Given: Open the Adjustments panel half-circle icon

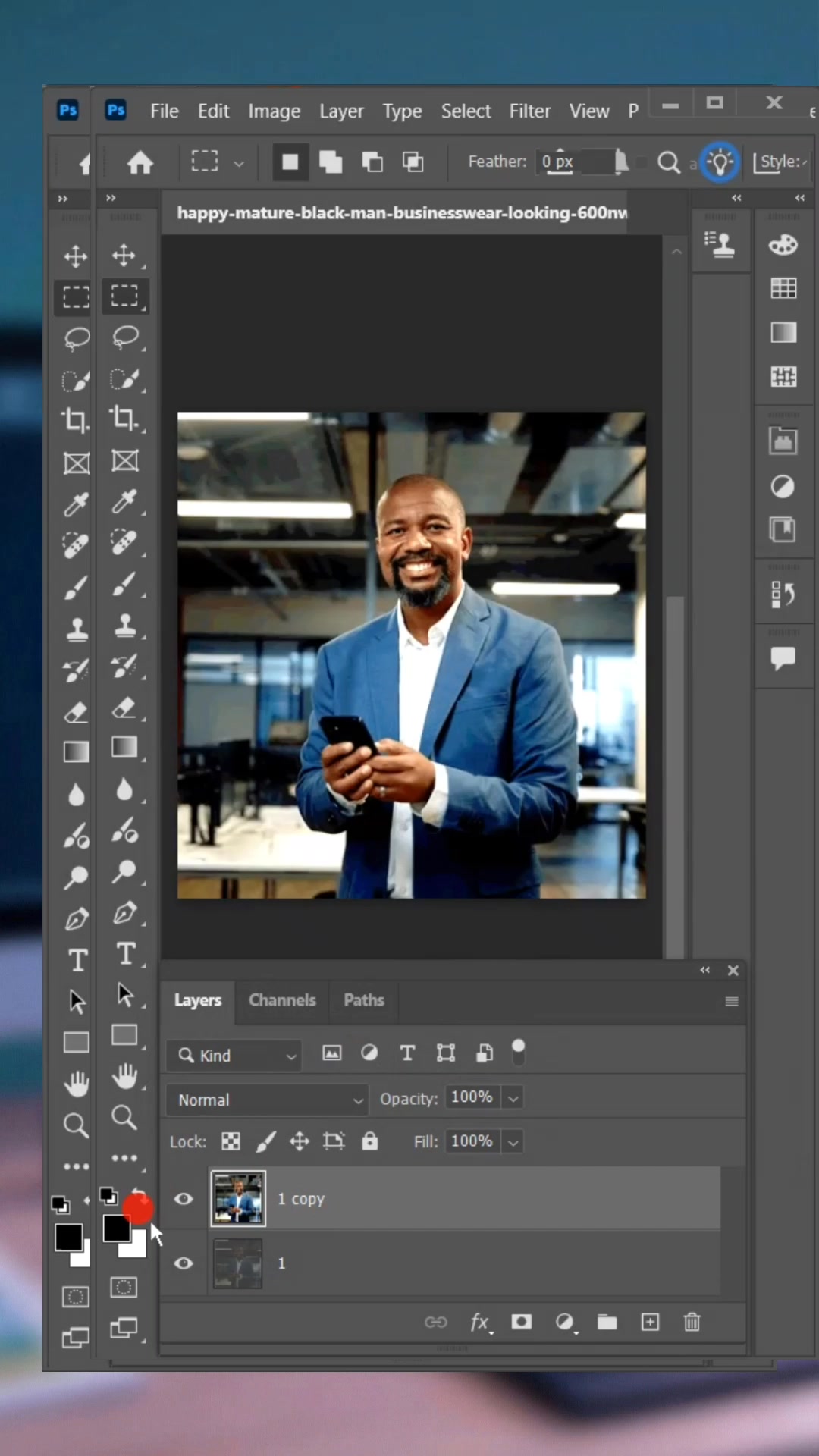Looking at the screenshot, I should 783,486.
